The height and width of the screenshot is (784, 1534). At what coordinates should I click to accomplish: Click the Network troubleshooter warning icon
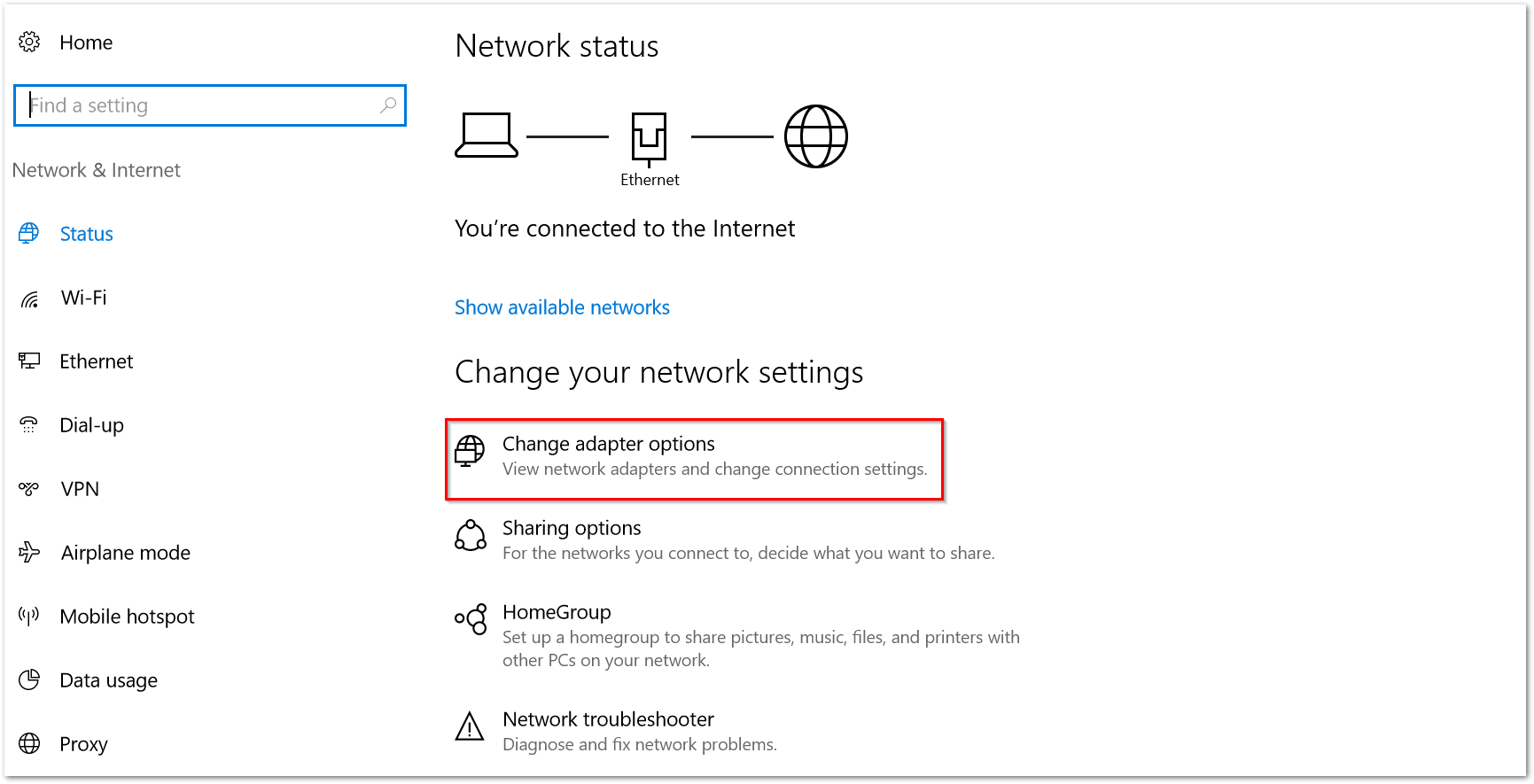[470, 726]
